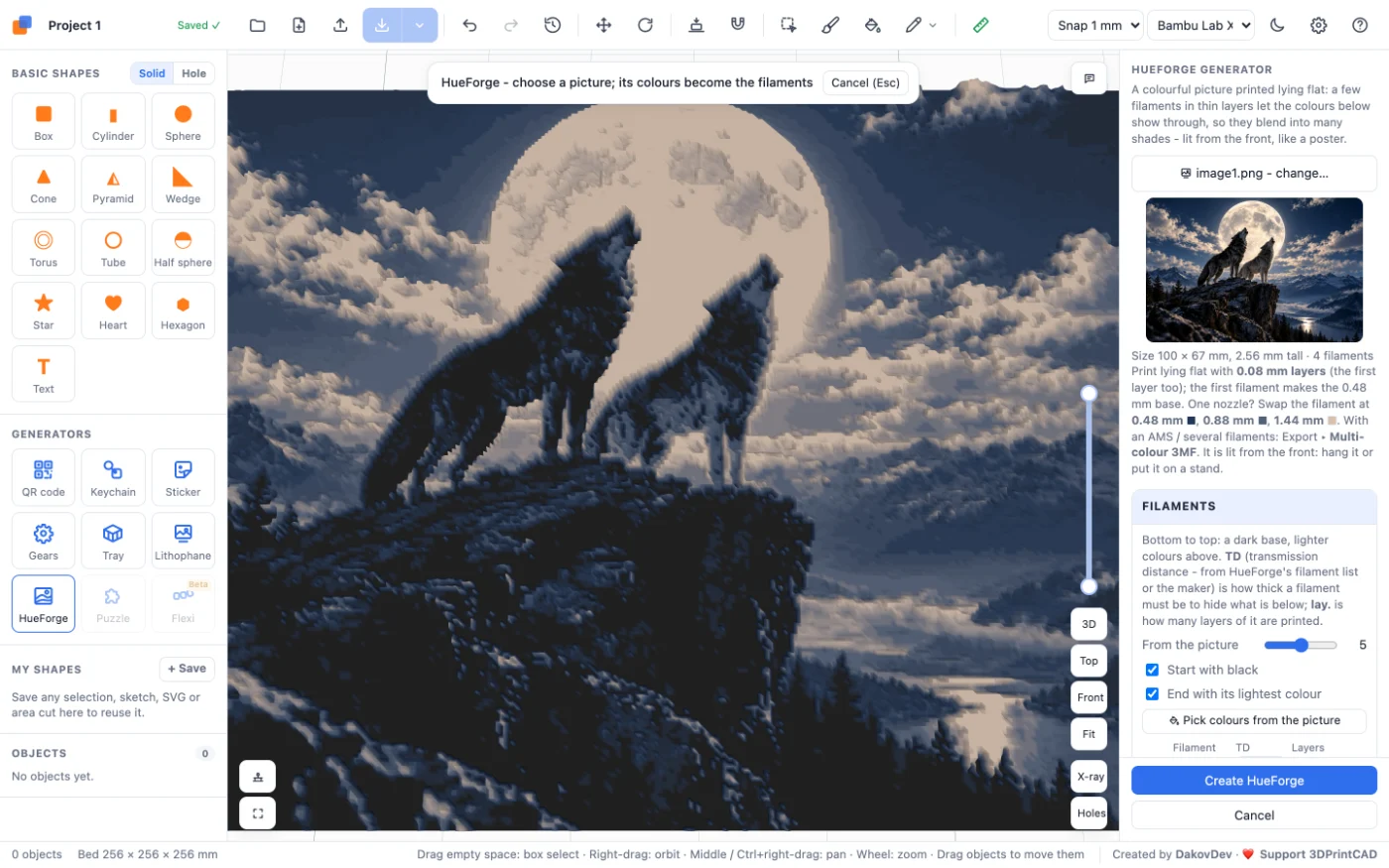Toggle End with its lightest colour checkbox

point(1152,693)
